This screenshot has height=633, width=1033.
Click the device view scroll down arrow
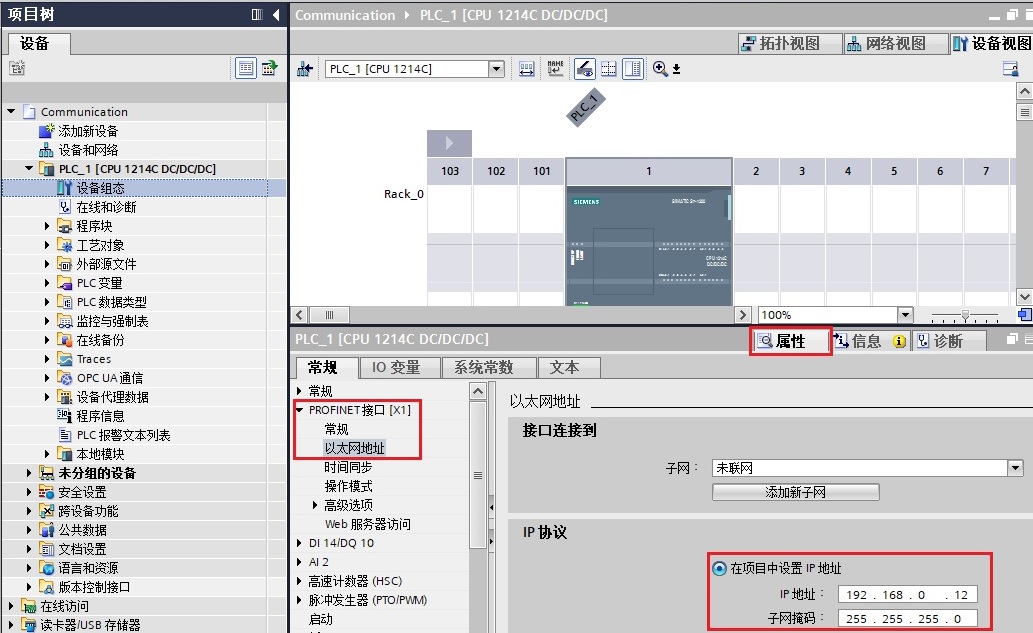tap(1024, 297)
